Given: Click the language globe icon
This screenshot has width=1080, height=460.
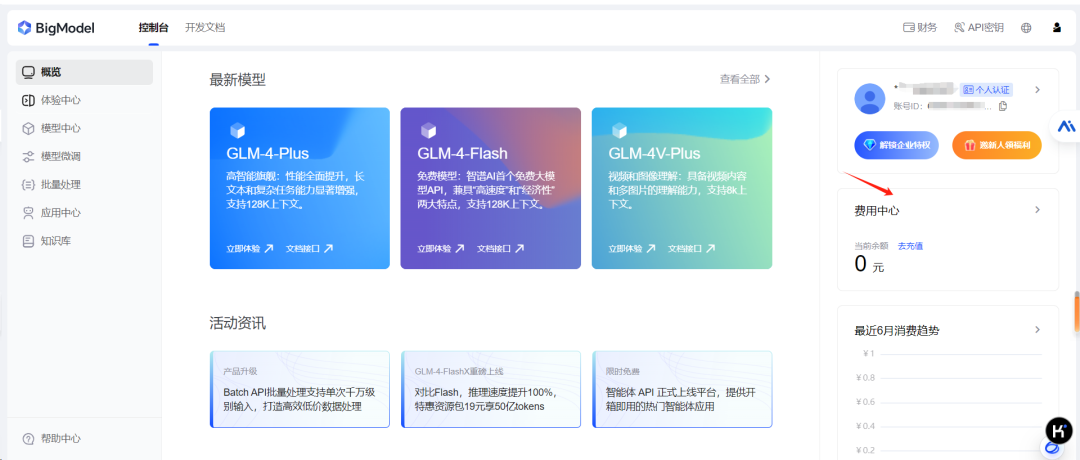Looking at the screenshot, I should pos(1026,28).
